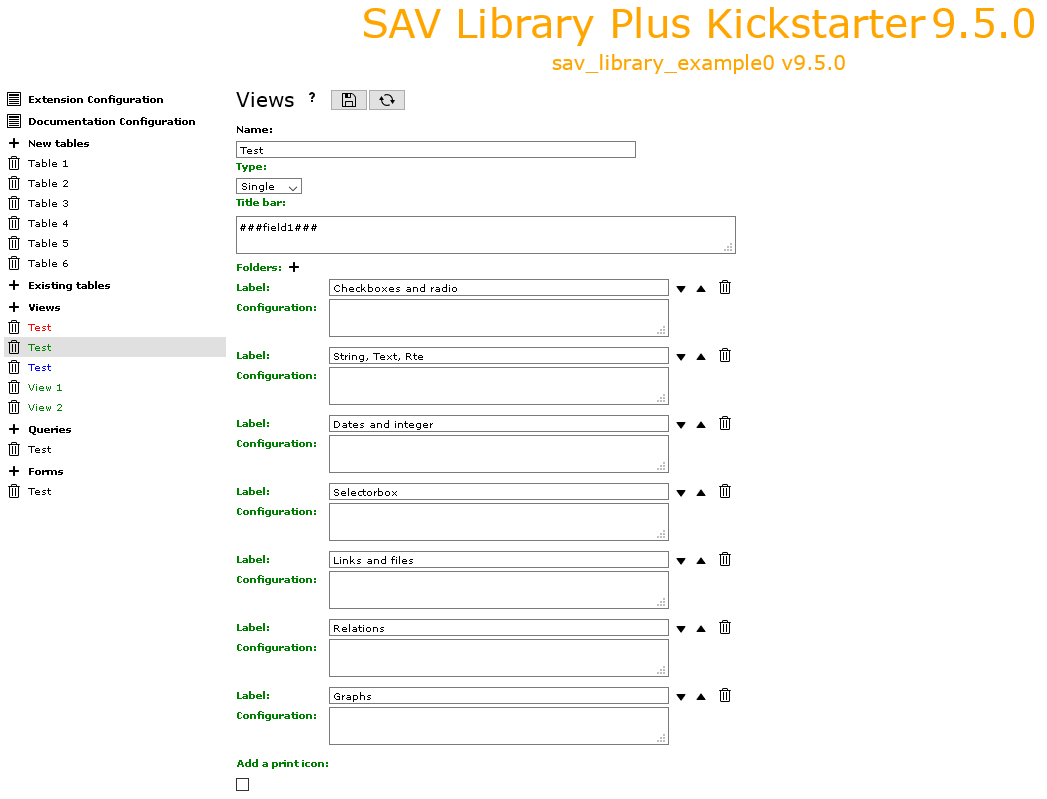The width and height of the screenshot is (1047, 799).
Task: Open the View 2 item
Action: pyautogui.click(x=45, y=407)
